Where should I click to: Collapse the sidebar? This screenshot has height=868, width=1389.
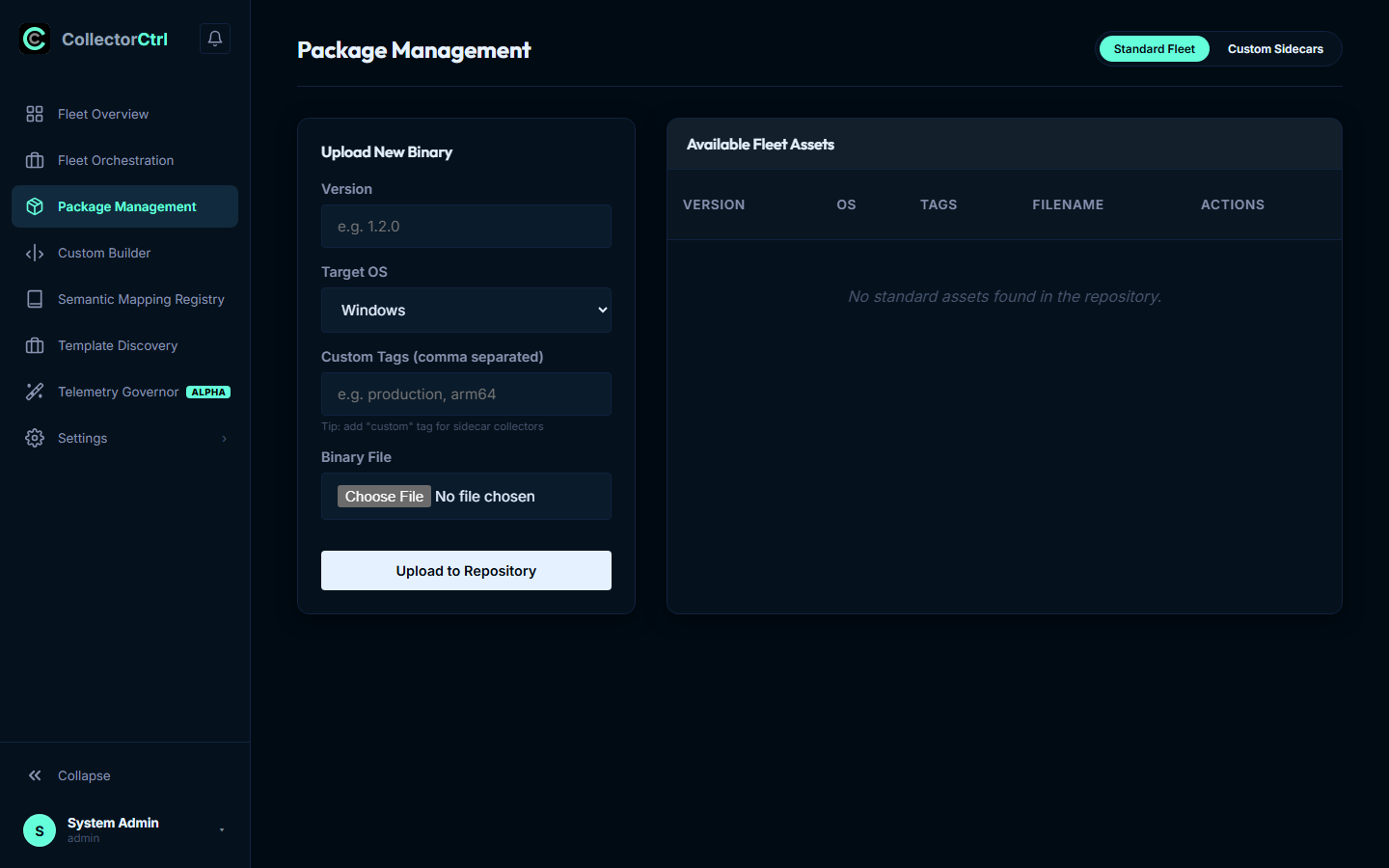124,775
